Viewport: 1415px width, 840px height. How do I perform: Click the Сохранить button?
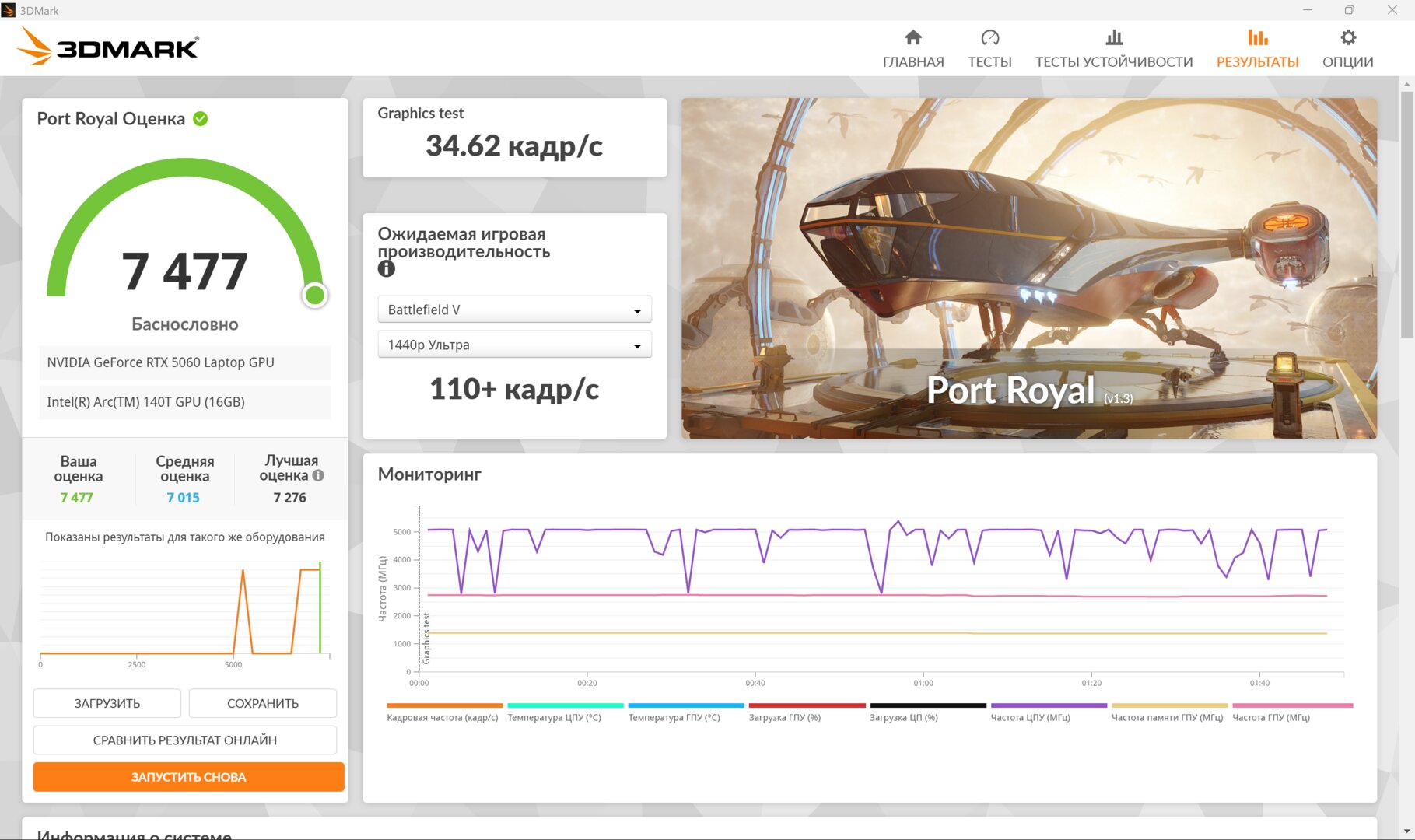point(263,703)
